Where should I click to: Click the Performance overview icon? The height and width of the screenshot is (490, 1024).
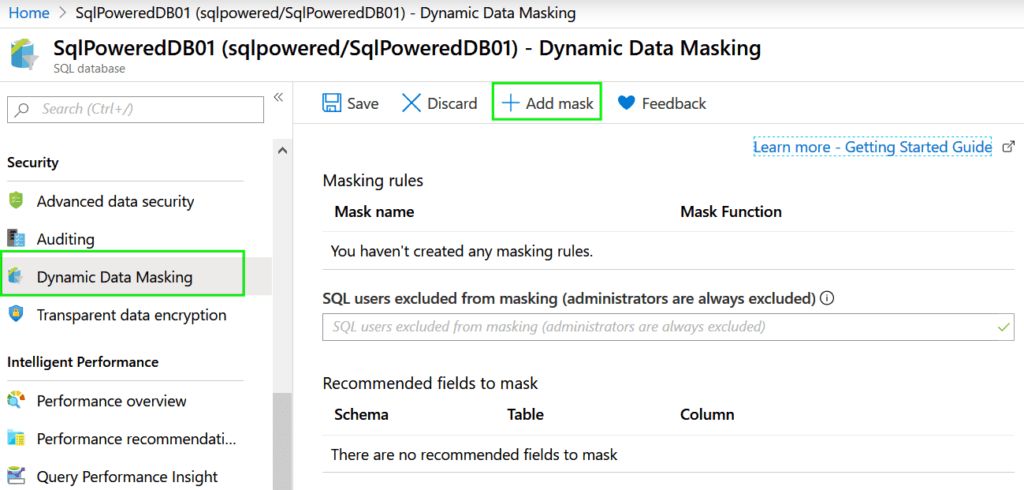click(x=16, y=400)
